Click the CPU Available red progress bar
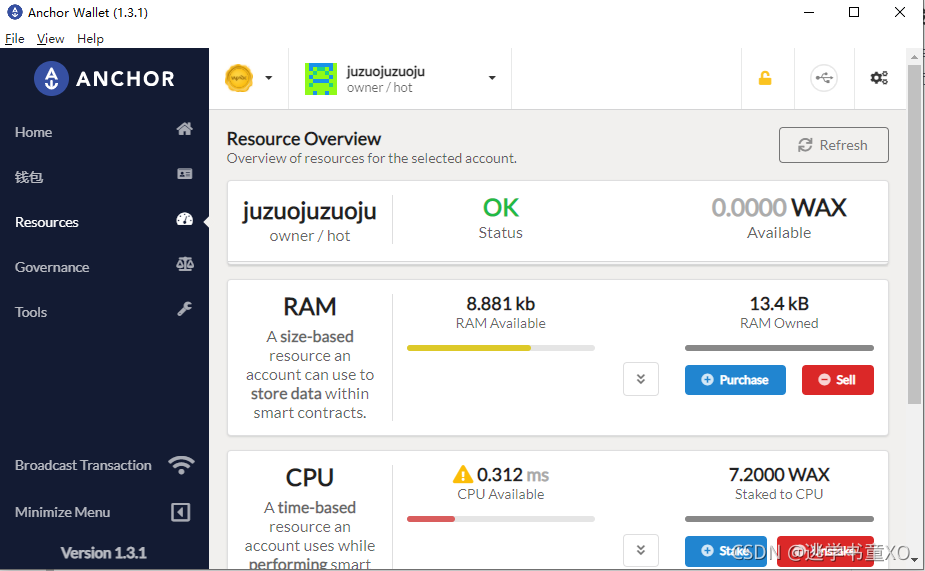Screen dimensions: 925x571 pyautogui.click(x=501, y=519)
